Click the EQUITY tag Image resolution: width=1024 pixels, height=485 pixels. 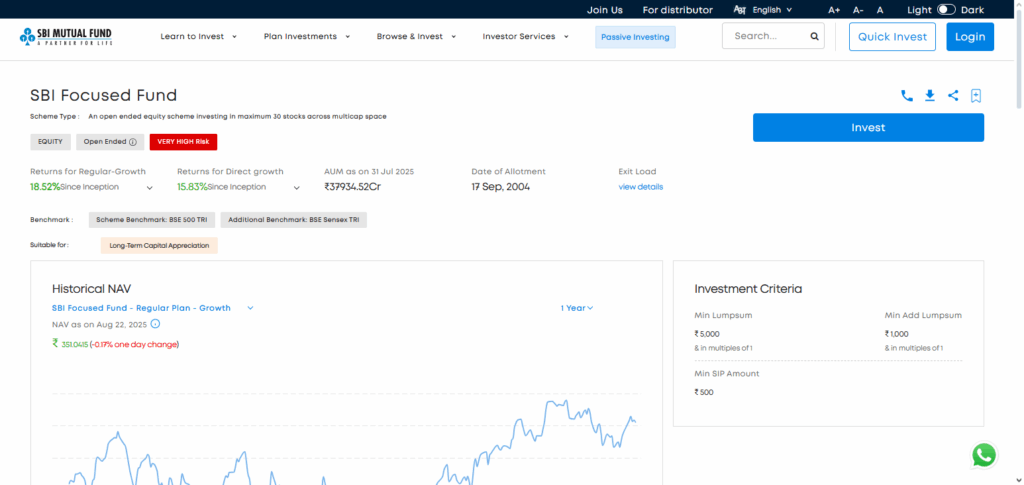pyautogui.click(x=50, y=142)
